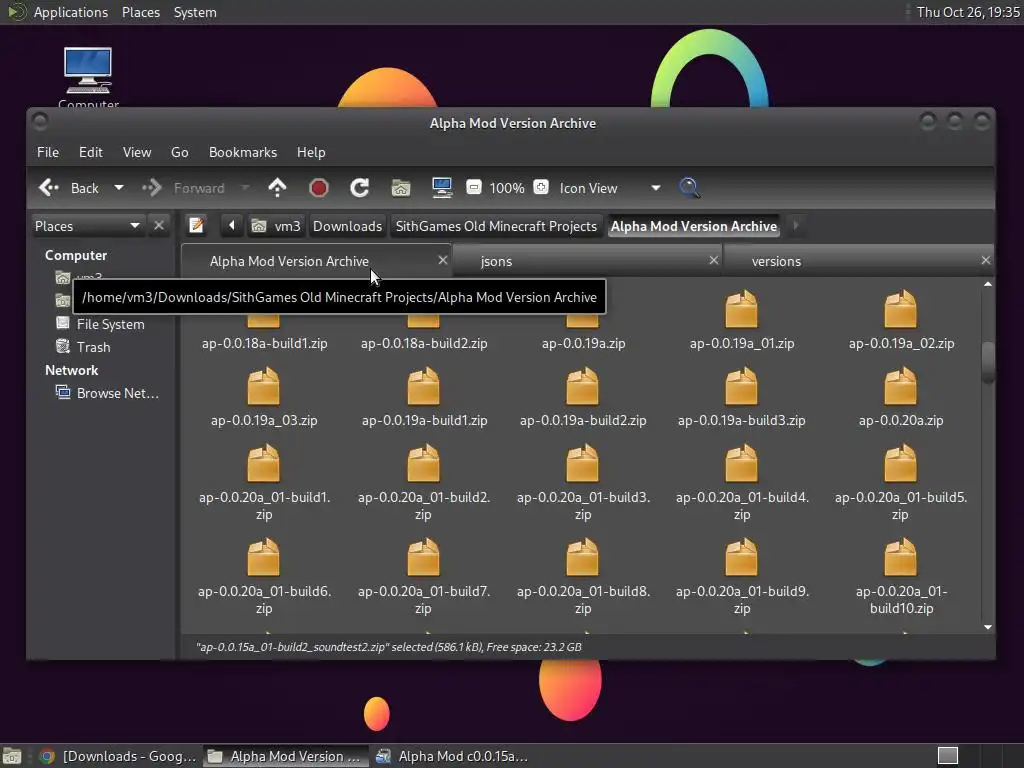Go to Downloads in the path bar
This screenshot has height=768, width=1024.
pyautogui.click(x=347, y=226)
